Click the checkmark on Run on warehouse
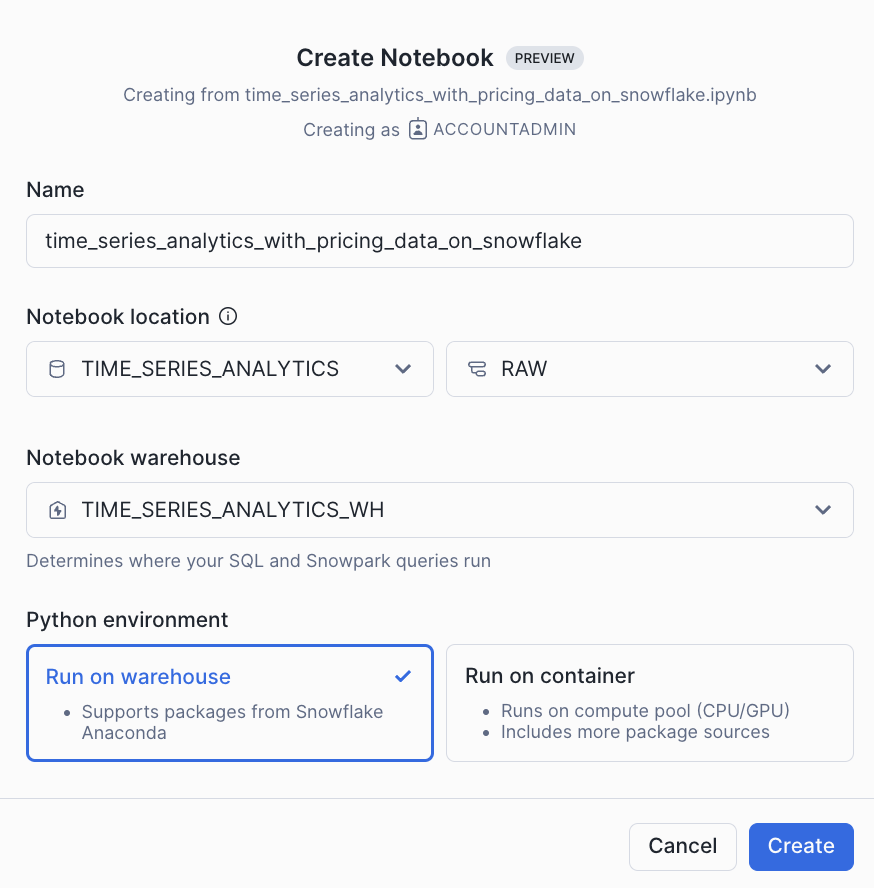This screenshot has height=888, width=874. click(x=403, y=677)
